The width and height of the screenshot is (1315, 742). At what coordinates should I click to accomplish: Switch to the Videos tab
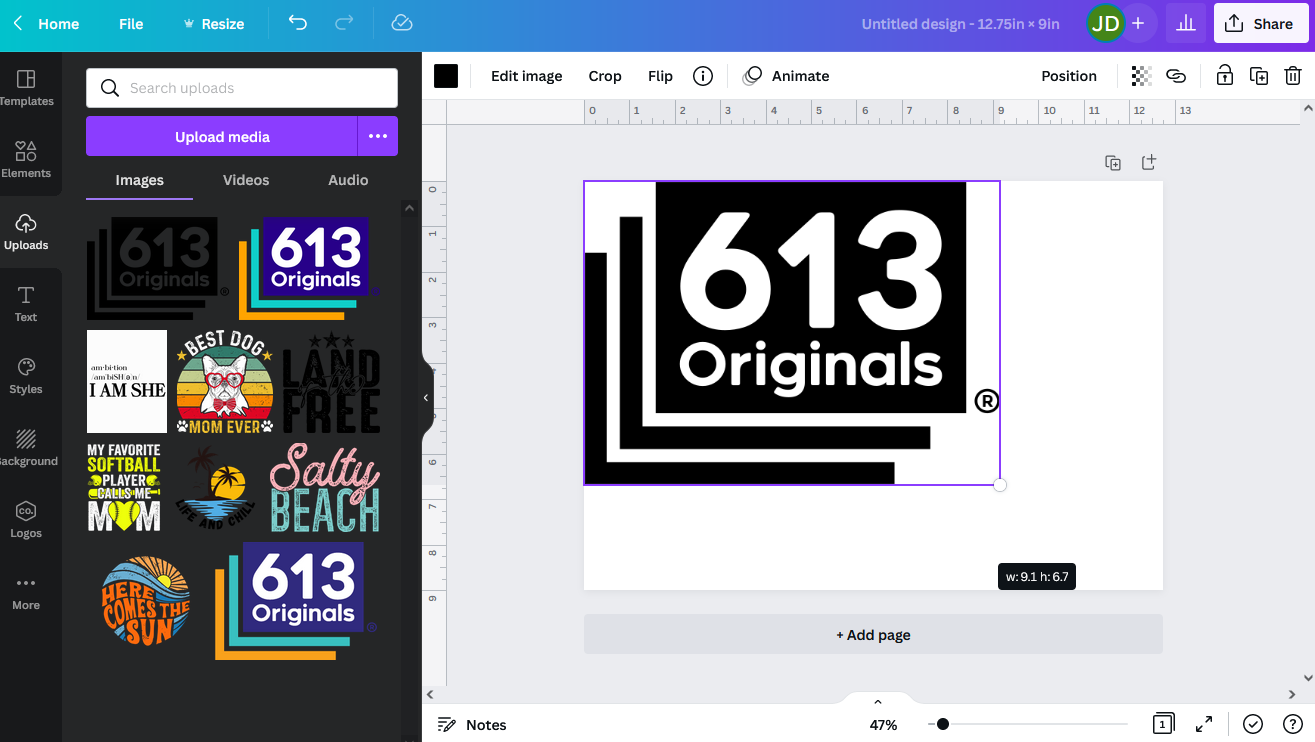click(245, 180)
